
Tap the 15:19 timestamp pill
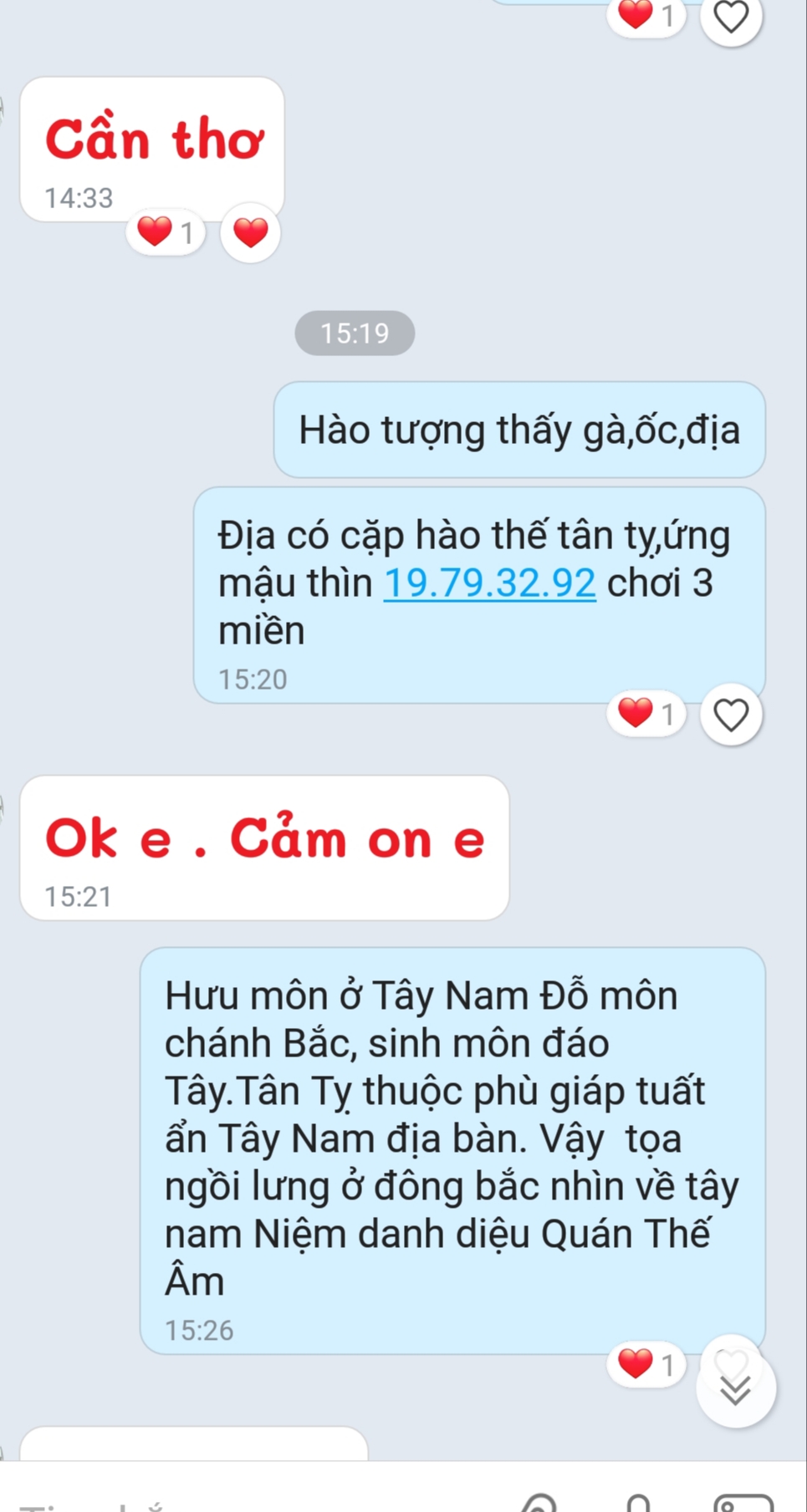click(x=355, y=333)
